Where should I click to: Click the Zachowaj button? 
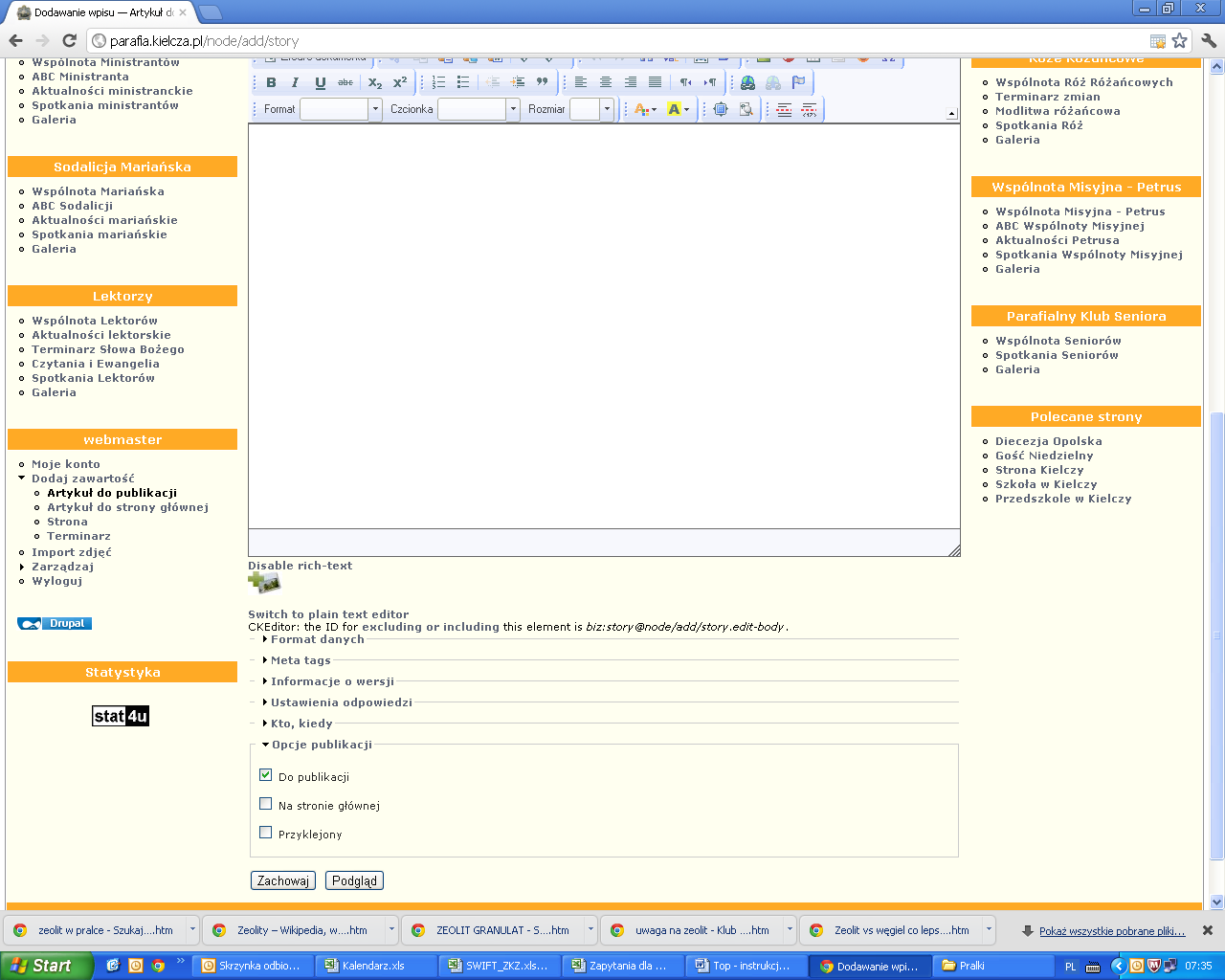pos(283,880)
